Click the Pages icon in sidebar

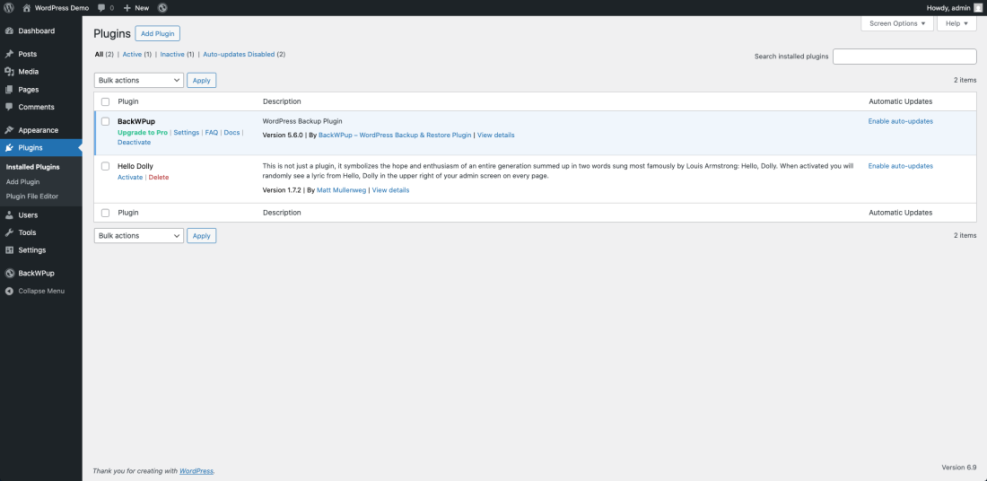coord(9,89)
